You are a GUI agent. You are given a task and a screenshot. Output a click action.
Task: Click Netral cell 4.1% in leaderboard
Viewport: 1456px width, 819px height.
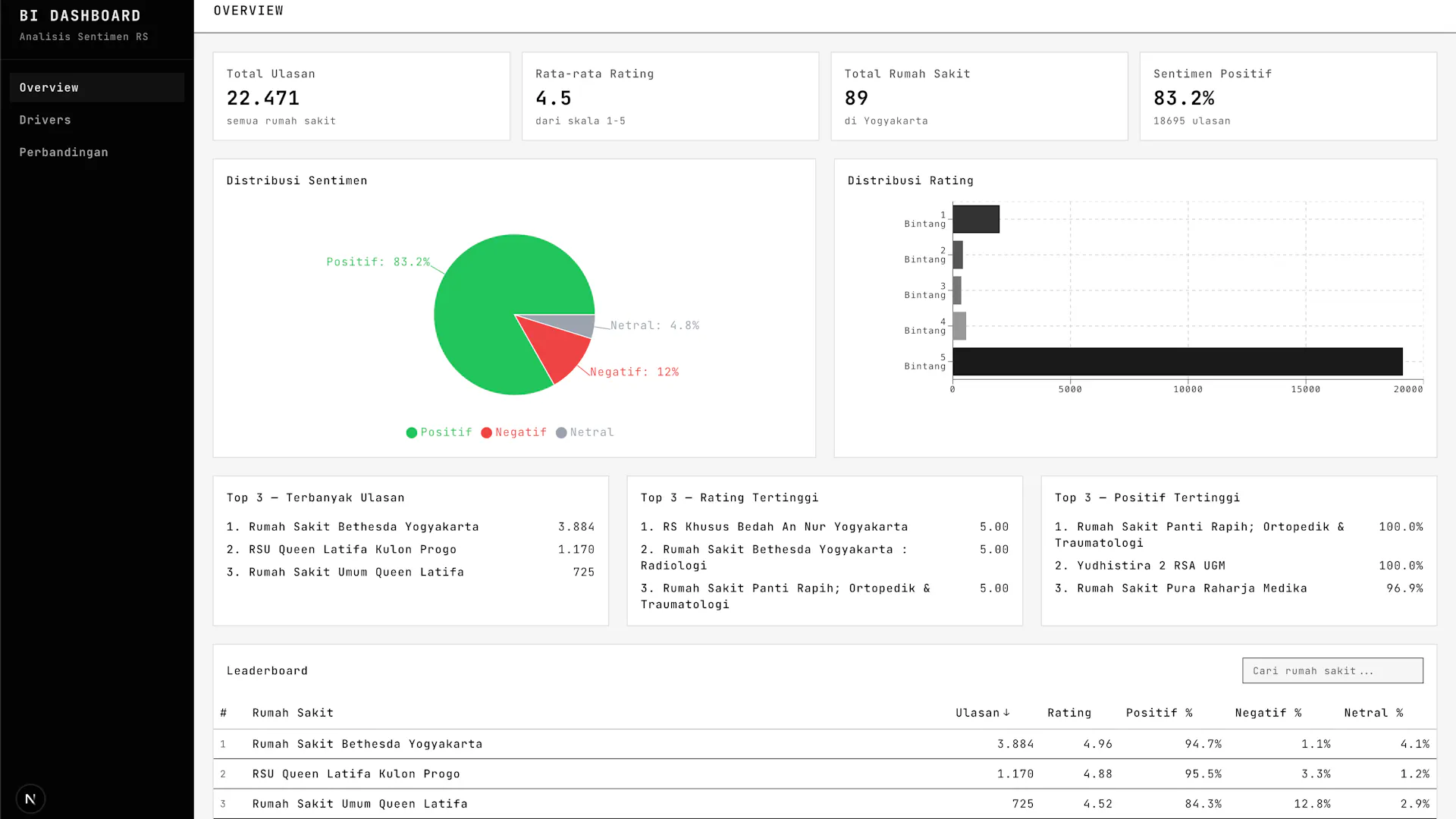[x=1415, y=744]
